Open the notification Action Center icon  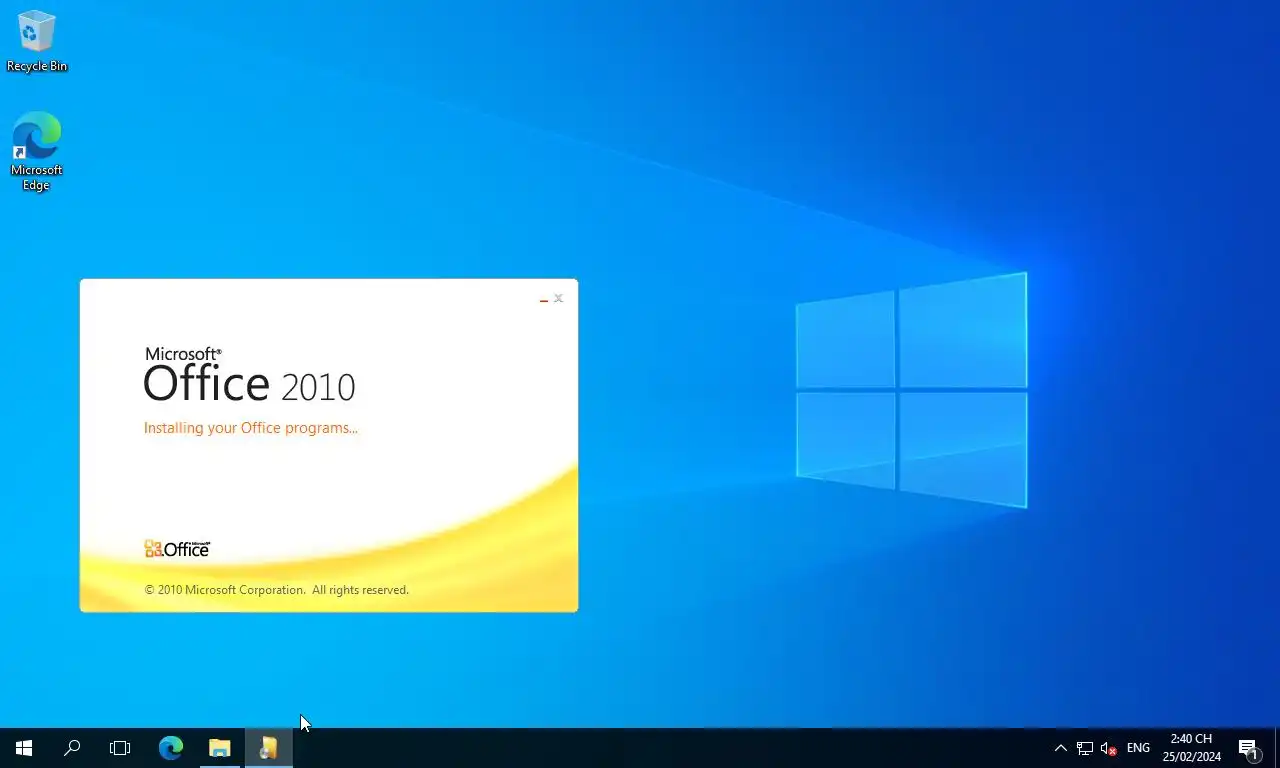pyautogui.click(x=1248, y=748)
